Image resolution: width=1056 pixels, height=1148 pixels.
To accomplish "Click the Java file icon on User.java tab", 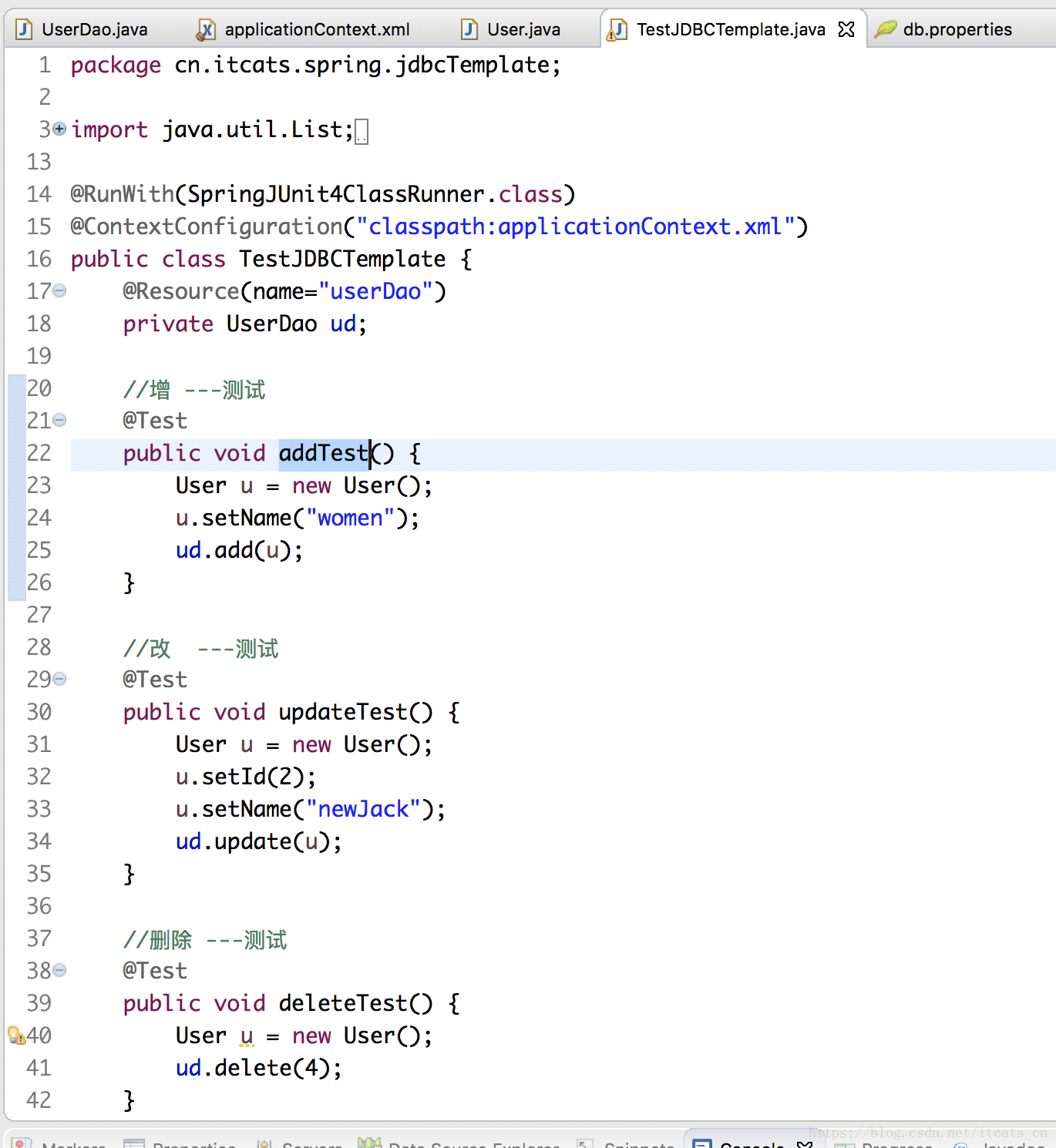I will pos(469,29).
